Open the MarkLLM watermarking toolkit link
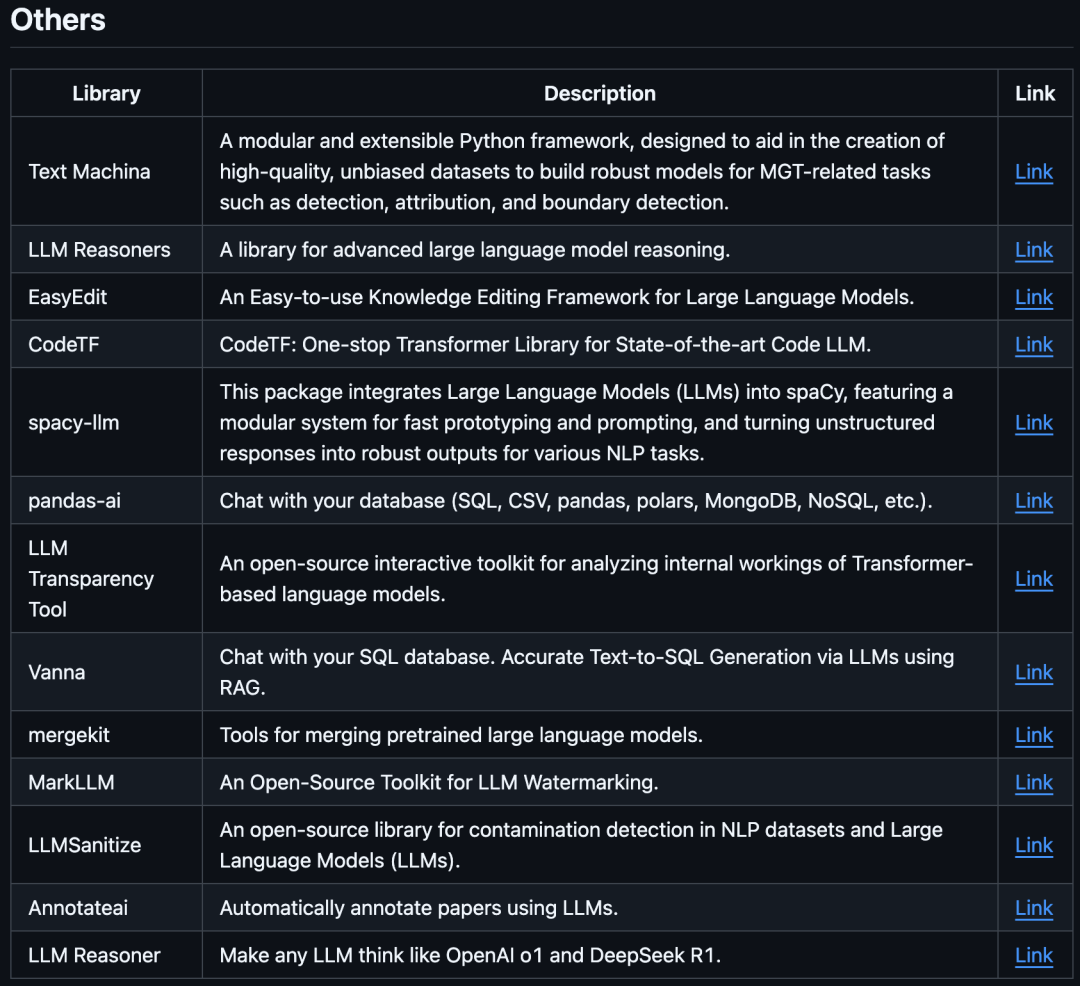1080x986 pixels. pos(1034,783)
